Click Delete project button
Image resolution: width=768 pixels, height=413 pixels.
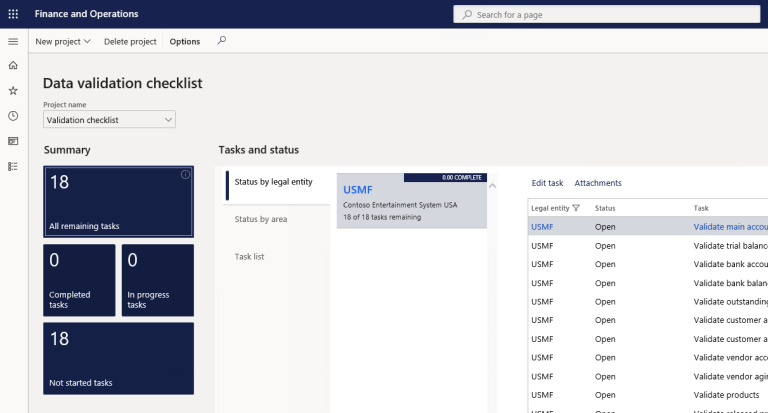(130, 41)
